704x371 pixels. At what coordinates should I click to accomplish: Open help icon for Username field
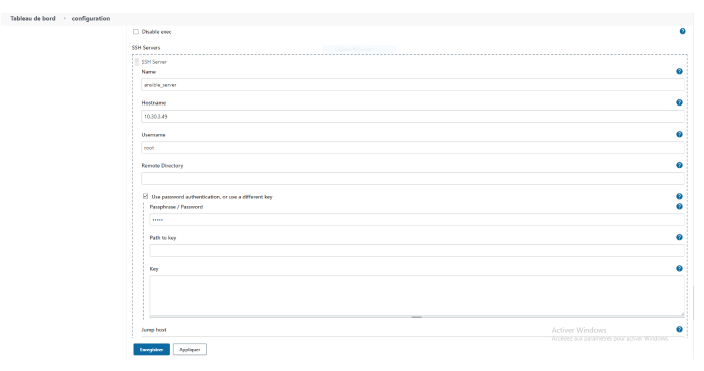(679, 134)
